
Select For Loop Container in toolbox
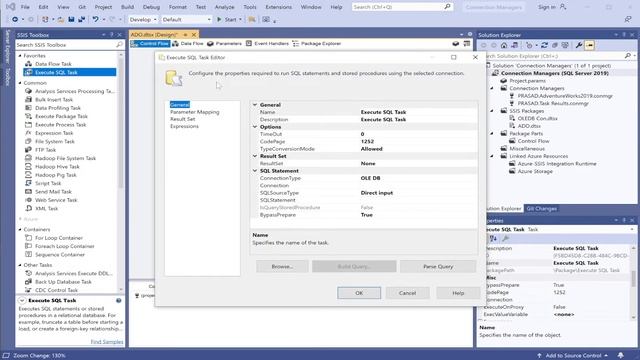coord(59,238)
